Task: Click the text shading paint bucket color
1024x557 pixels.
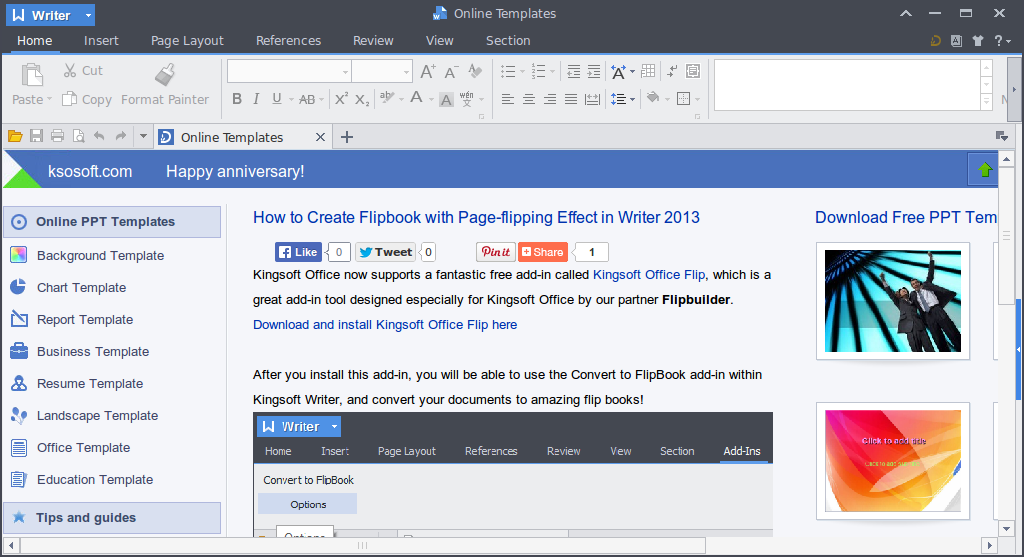Action: tap(652, 98)
